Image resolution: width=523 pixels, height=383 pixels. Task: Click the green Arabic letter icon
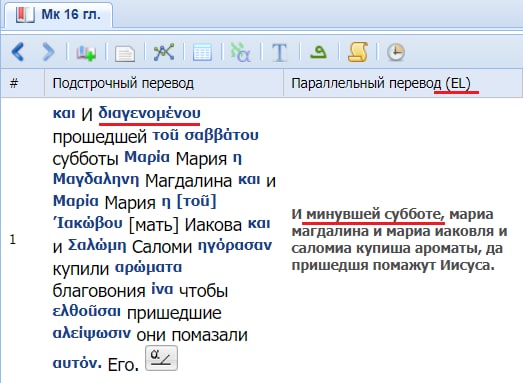318,52
